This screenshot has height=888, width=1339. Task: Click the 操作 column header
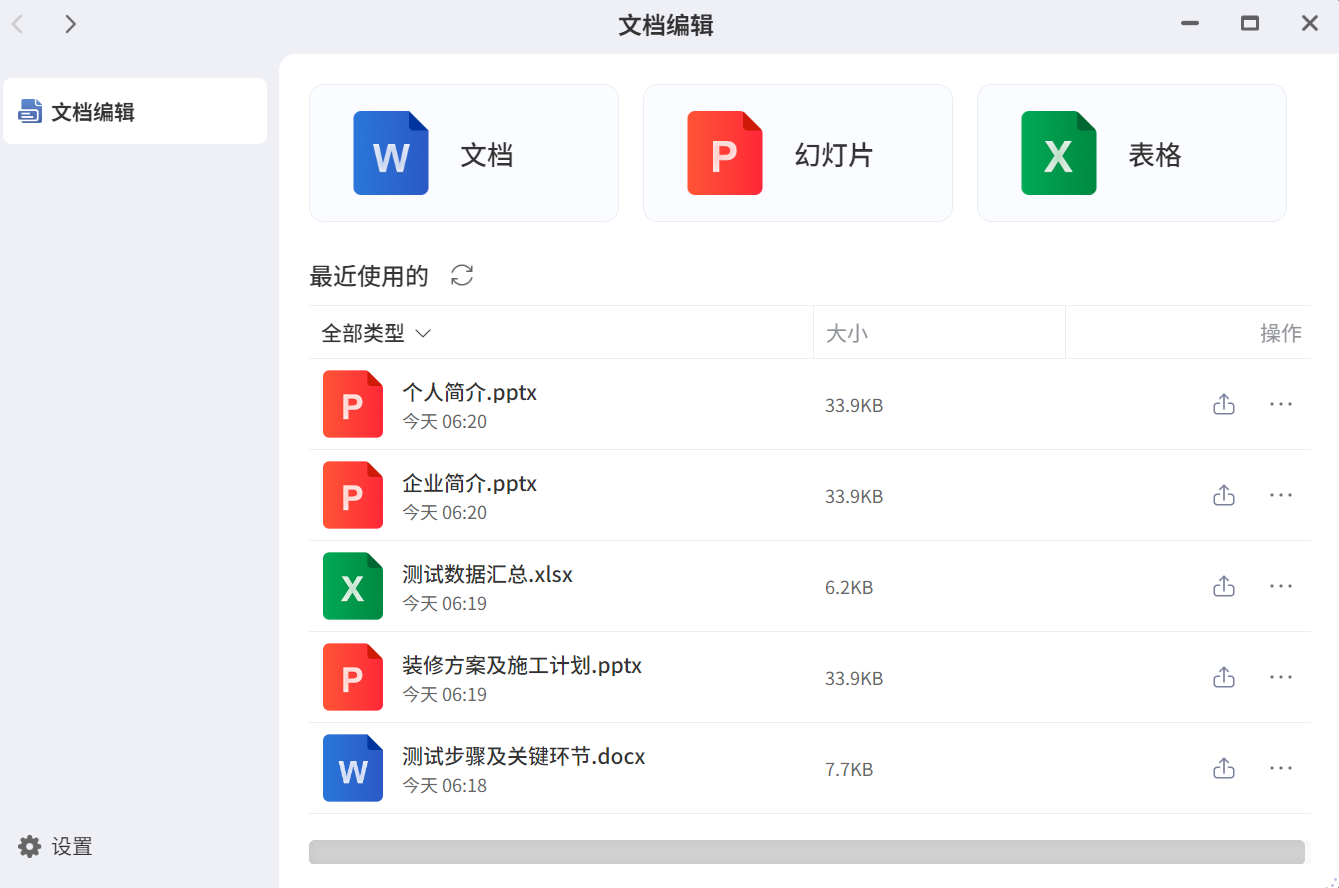point(1281,333)
